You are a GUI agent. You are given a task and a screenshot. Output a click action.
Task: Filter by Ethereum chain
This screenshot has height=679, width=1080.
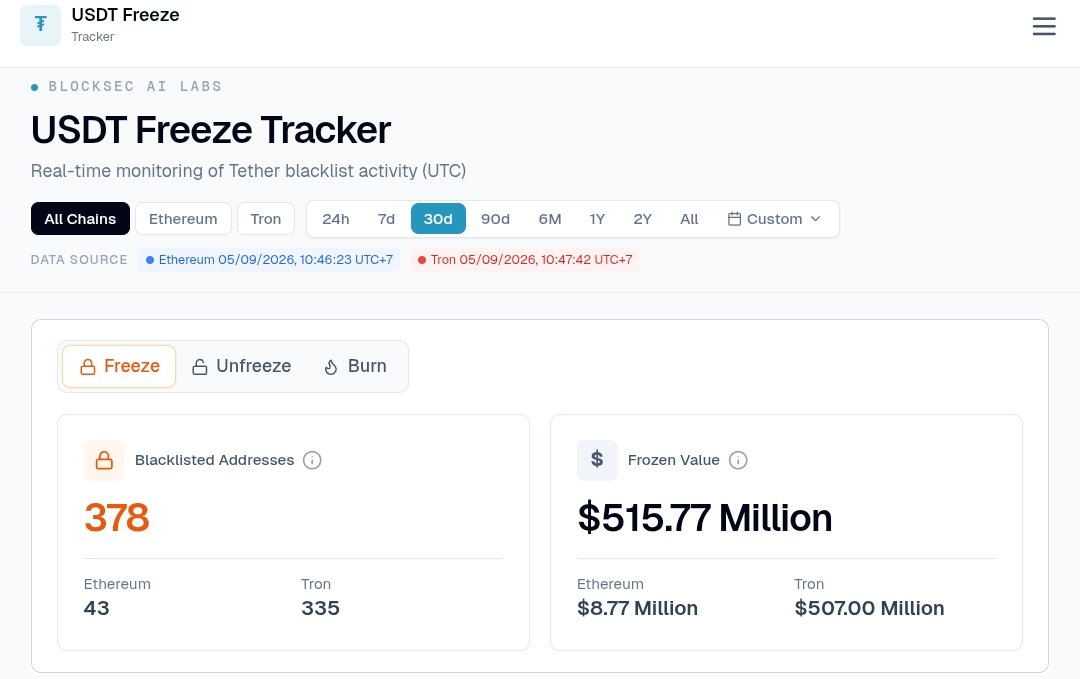tap(183, 219)
